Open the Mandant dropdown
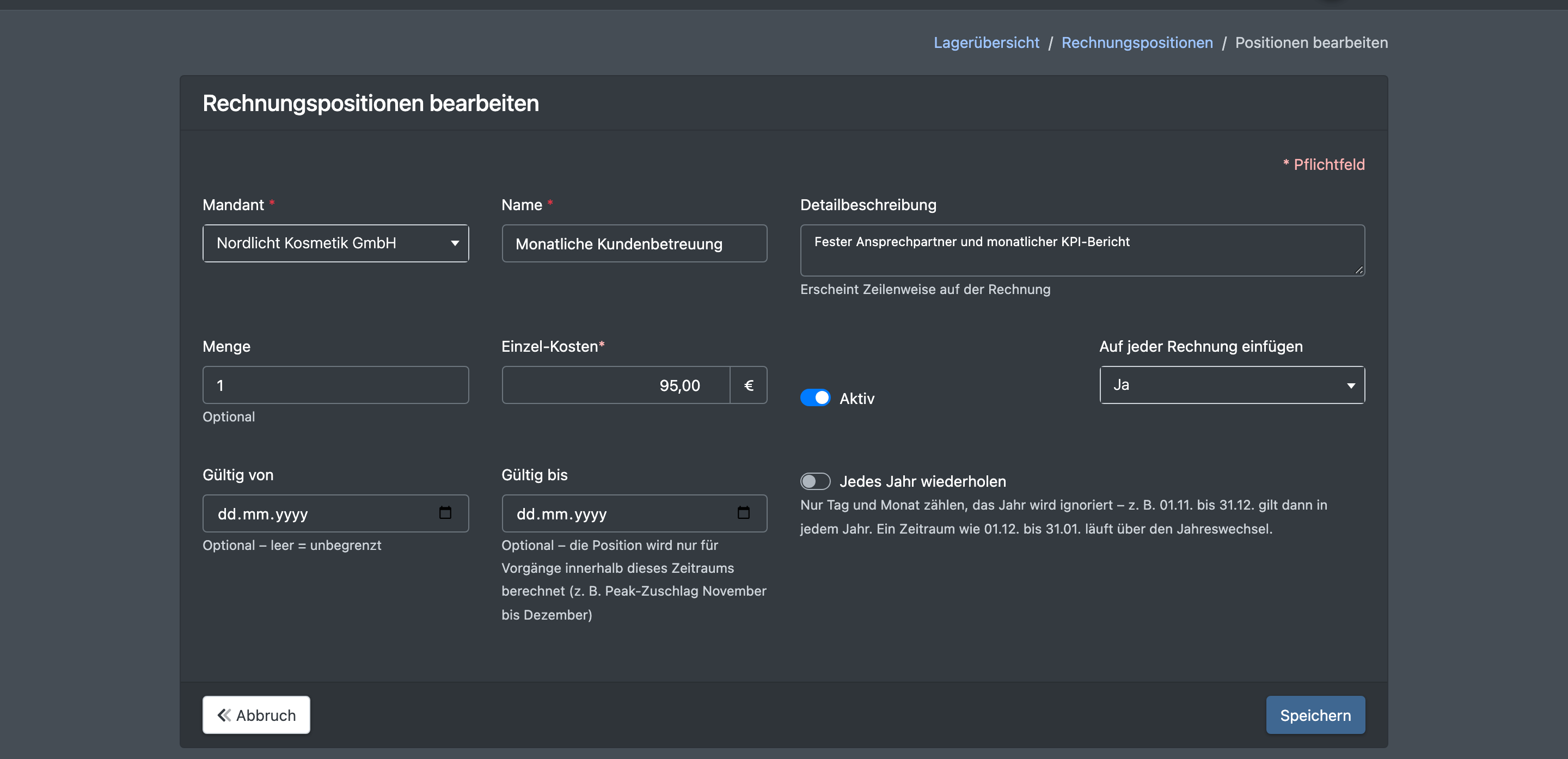 pyautogui.click(x=335, y=243)
